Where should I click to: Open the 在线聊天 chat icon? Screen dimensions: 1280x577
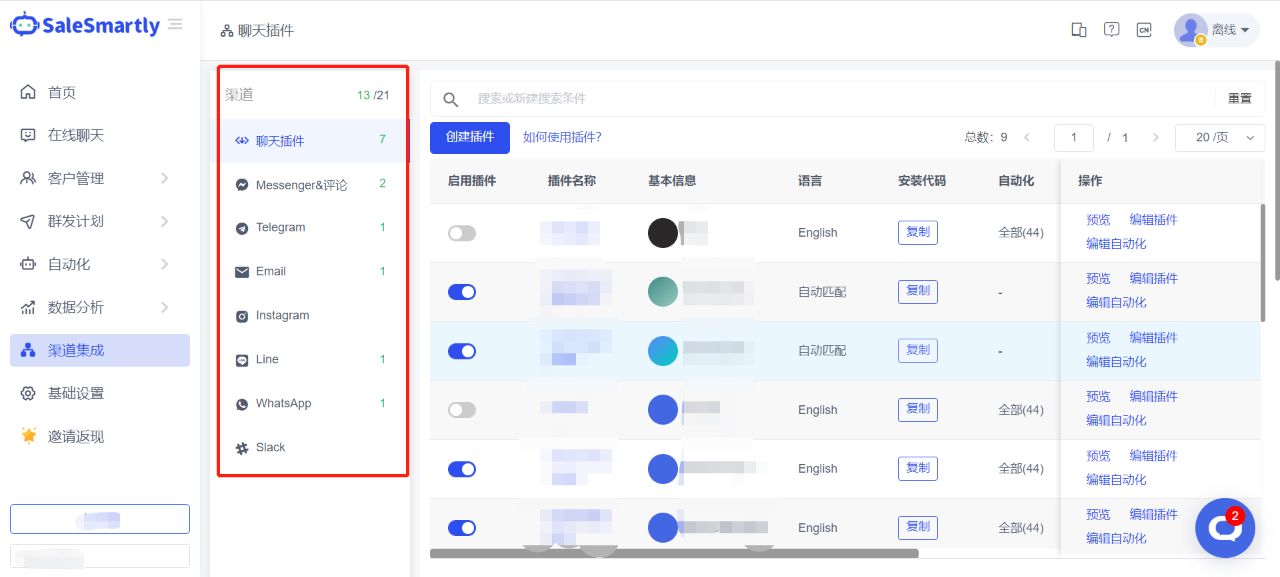[x=28, y=135]
